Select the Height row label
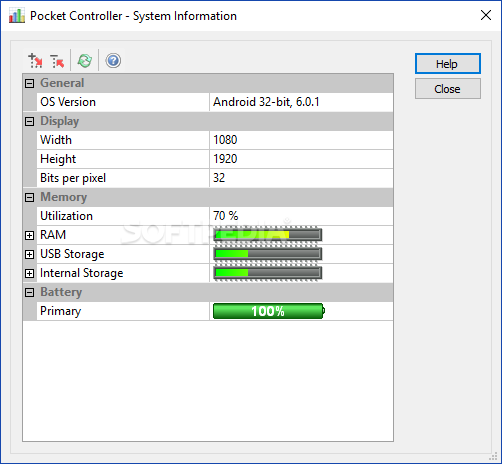 point(58,159)
